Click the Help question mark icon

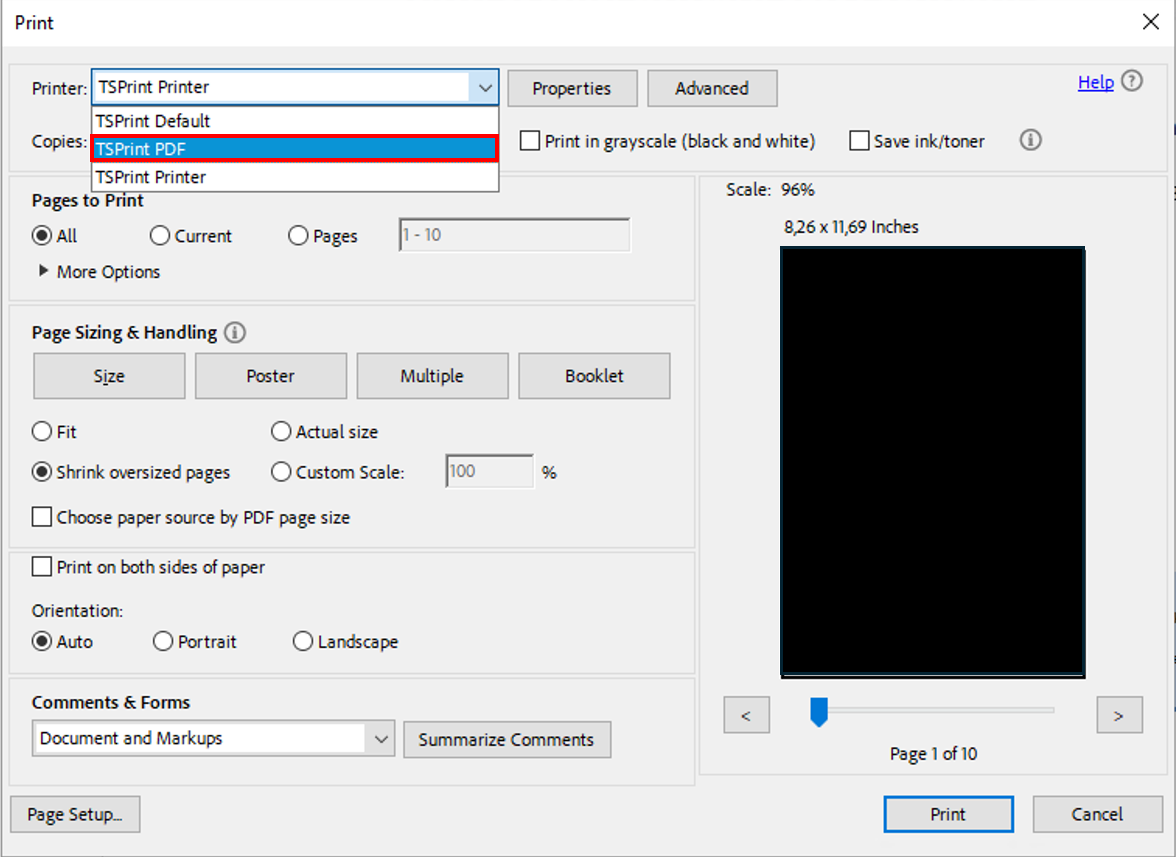coord(1132,81)
